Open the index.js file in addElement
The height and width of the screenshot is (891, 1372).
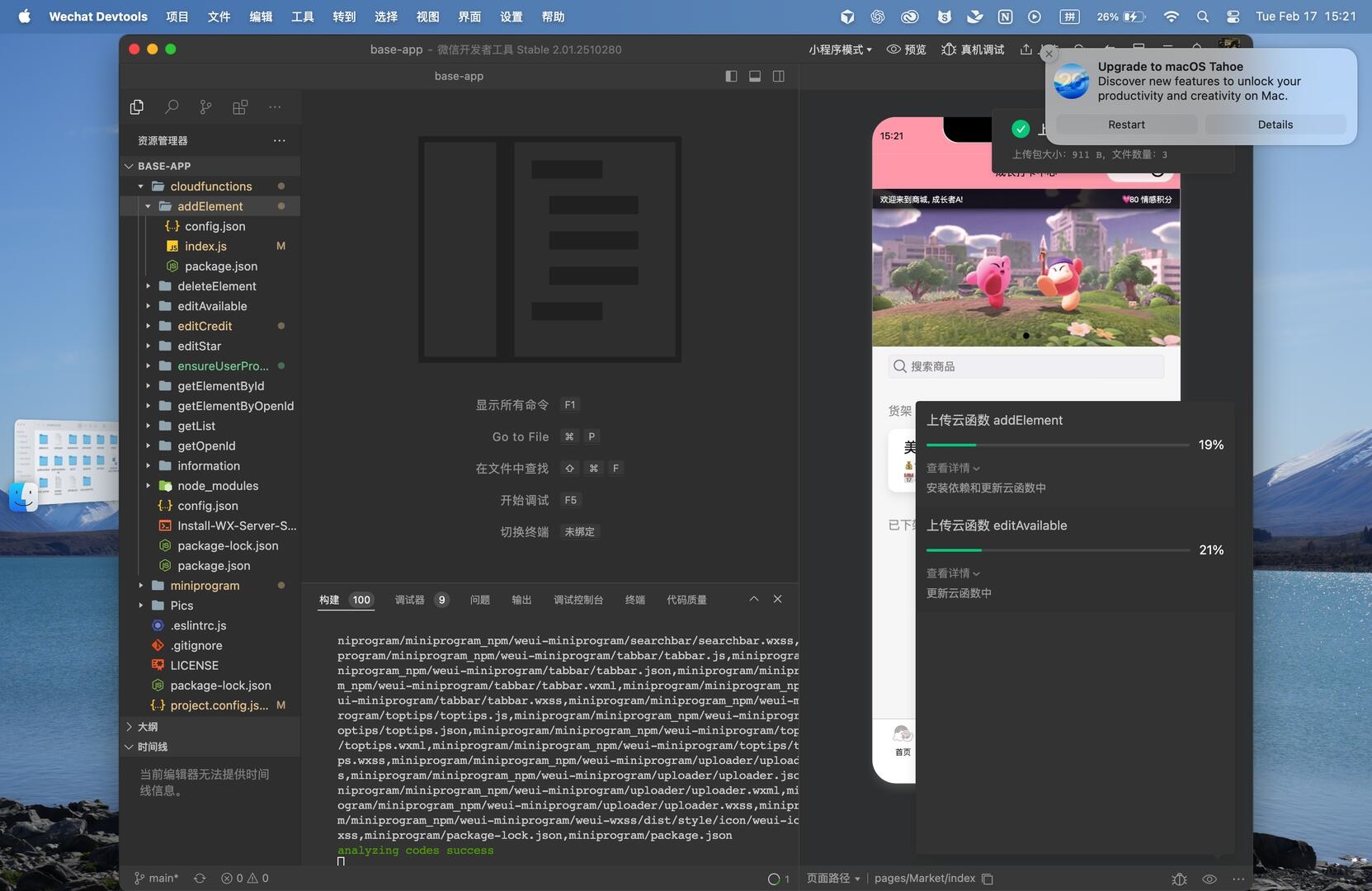[205, 246]
